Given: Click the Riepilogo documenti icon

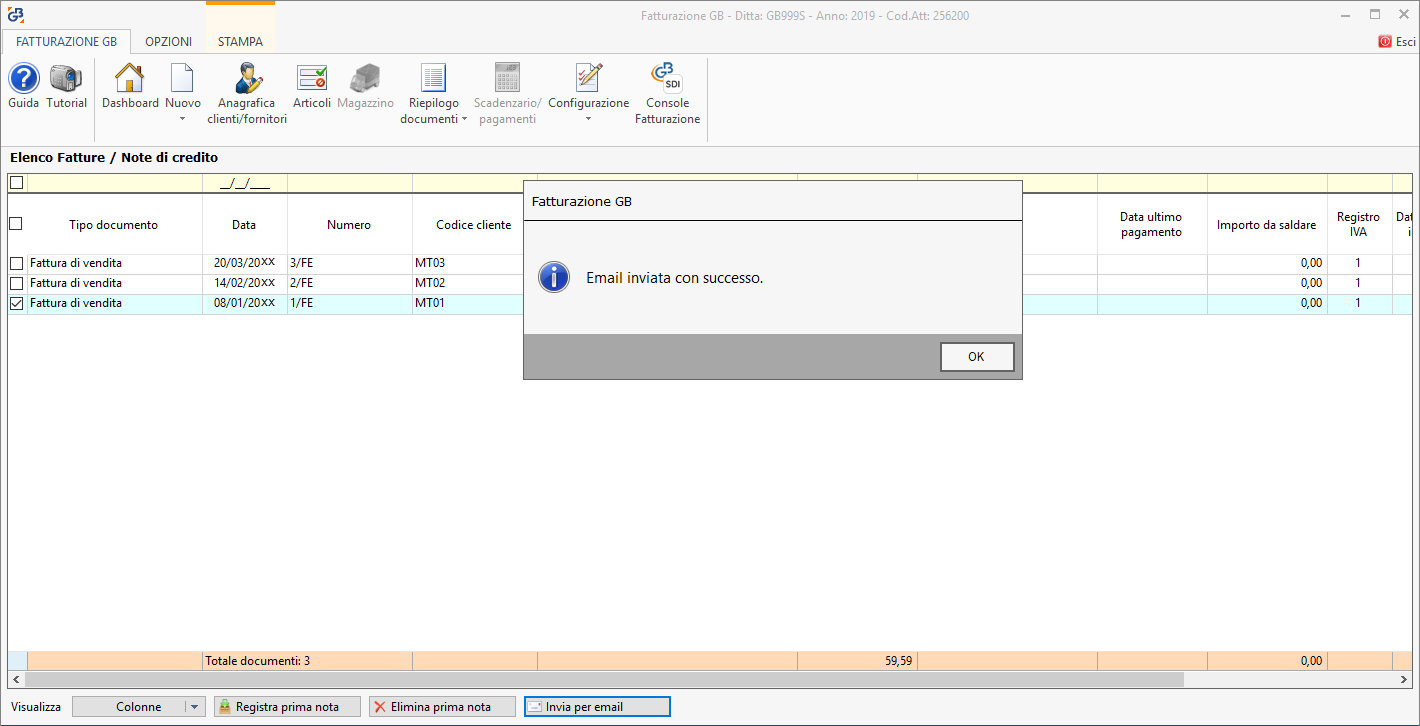Looking at the screenshot, I should (x=433, y=79).
